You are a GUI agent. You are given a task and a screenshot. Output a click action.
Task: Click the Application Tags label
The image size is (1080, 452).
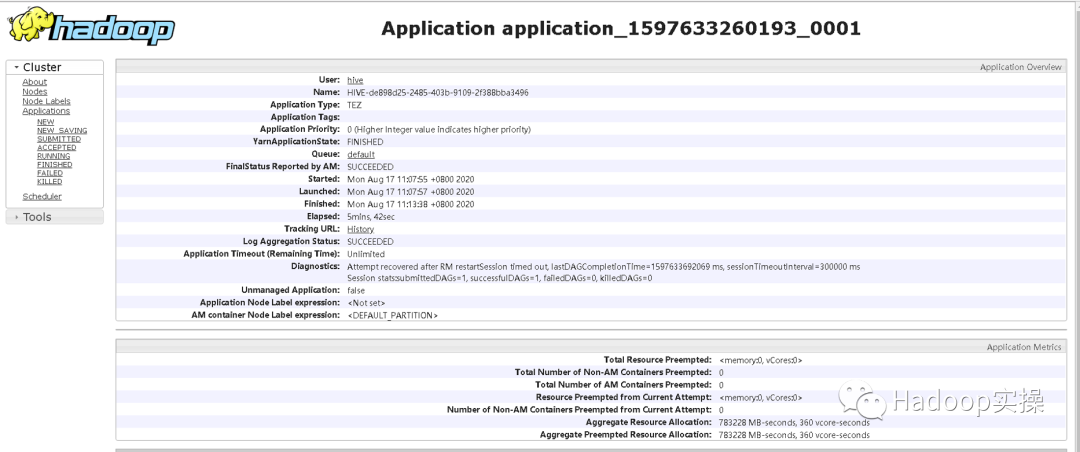click(x=306, y=117)
